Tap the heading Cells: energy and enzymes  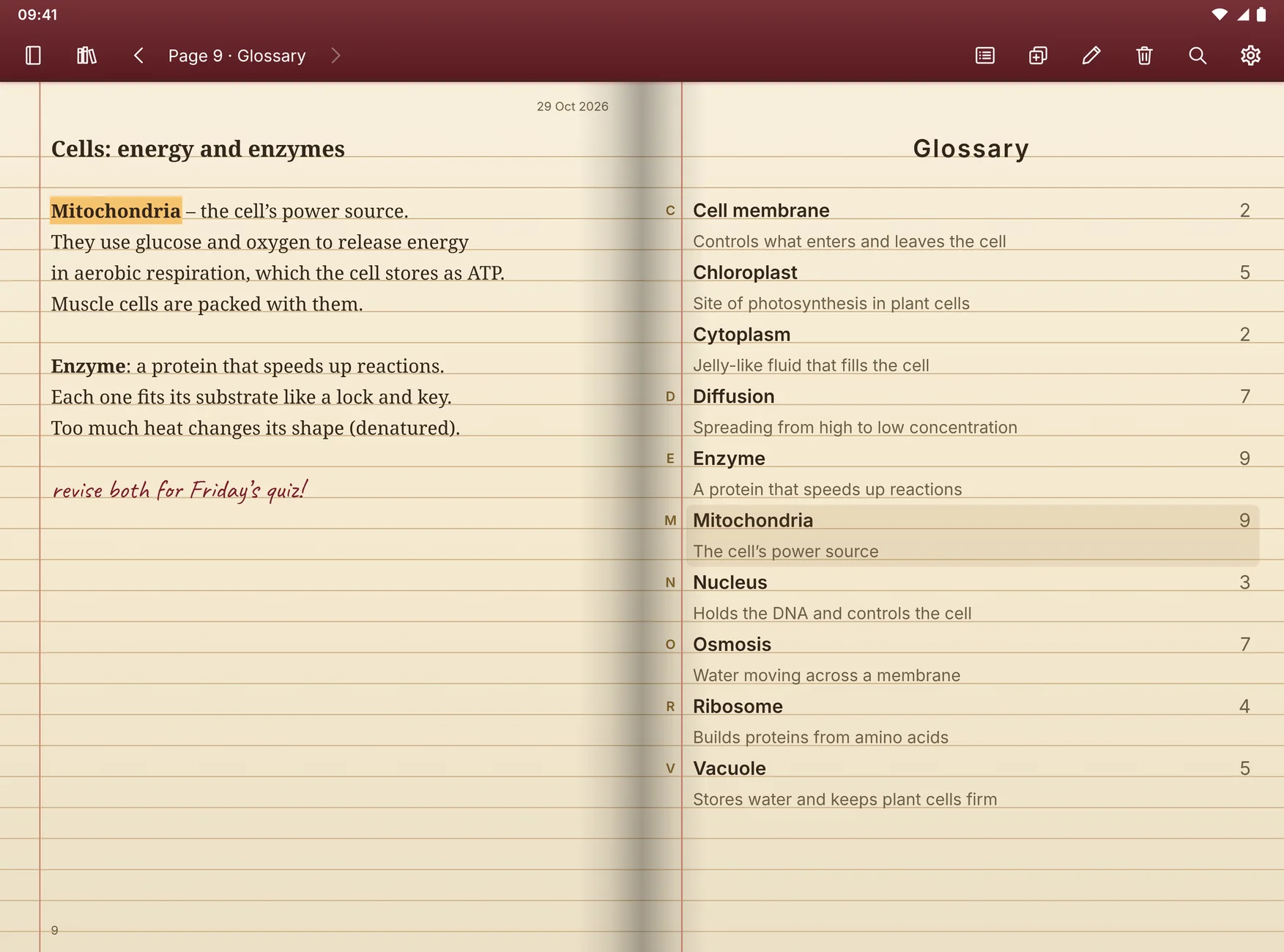198,149
